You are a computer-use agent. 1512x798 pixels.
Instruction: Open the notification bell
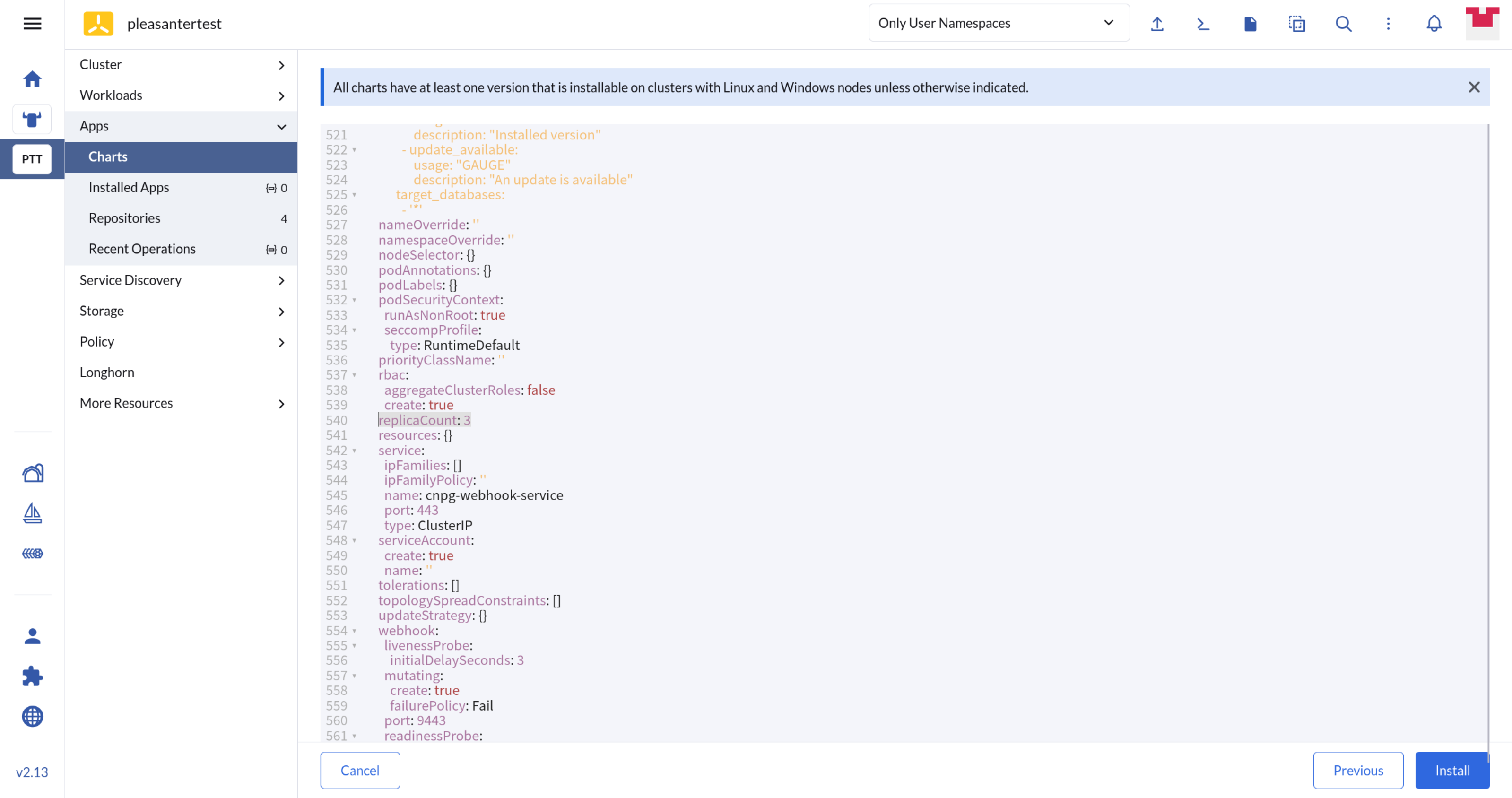pos(1434,24)
